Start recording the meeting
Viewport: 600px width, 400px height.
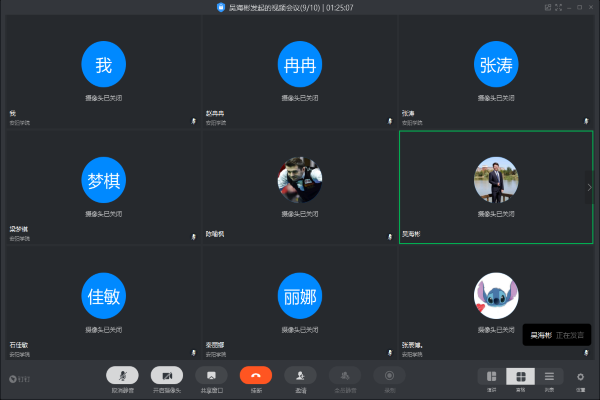tap(389, 375)
